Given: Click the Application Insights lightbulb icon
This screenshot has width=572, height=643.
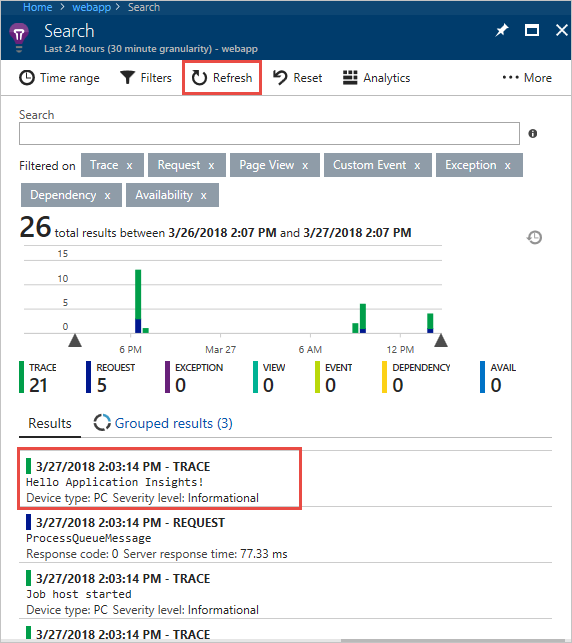Looking at the screenshot, I should click(x=19, y=37).
